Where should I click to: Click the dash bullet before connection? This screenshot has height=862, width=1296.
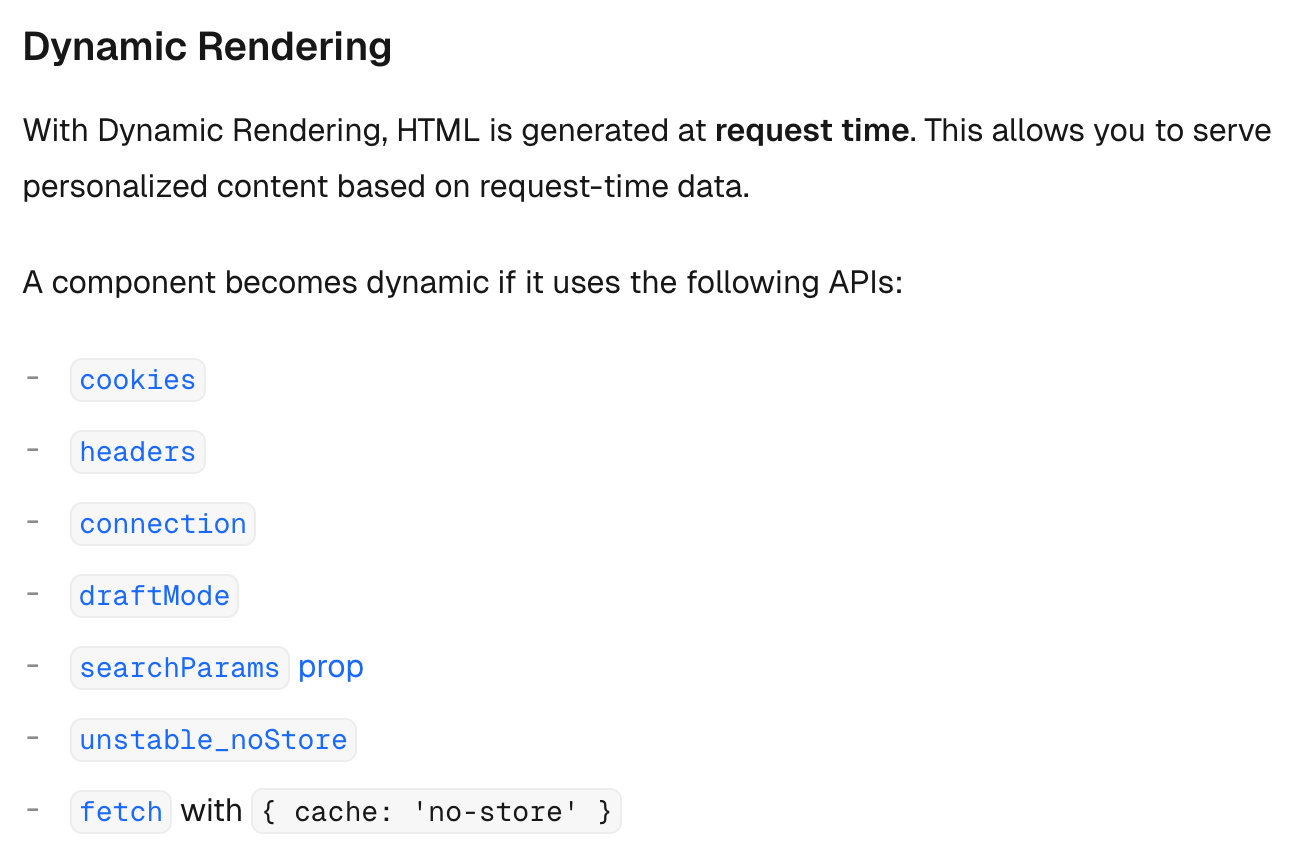[33, 522]
